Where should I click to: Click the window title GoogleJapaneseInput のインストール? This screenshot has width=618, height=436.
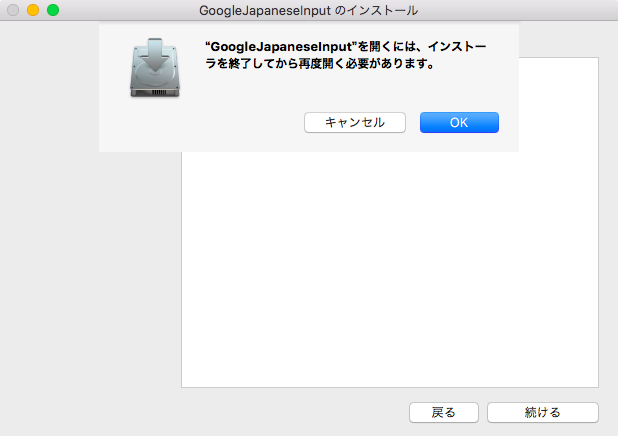(308, 10)
